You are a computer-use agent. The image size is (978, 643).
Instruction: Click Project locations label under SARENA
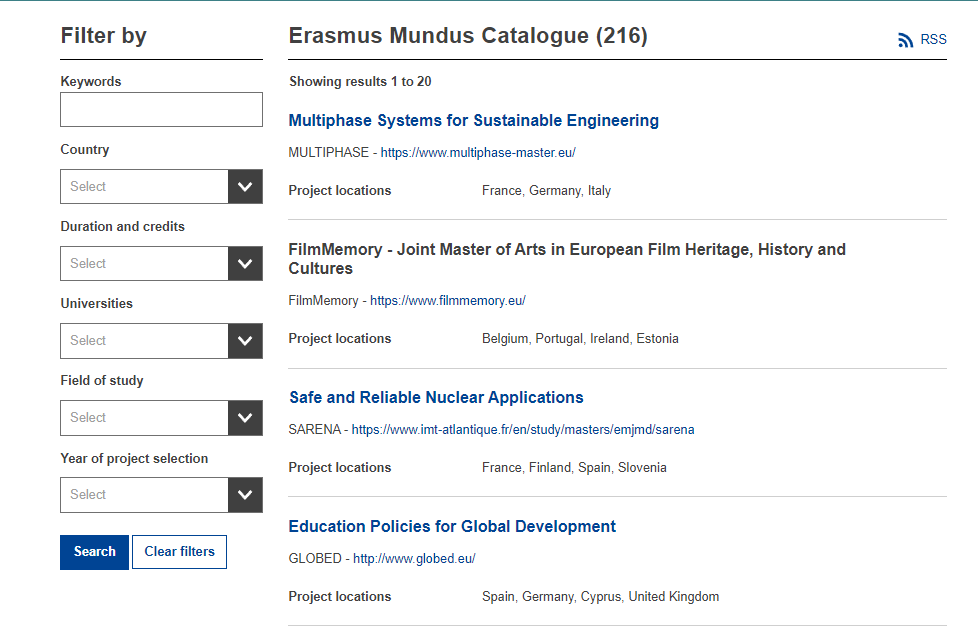(x=339, y=468)
